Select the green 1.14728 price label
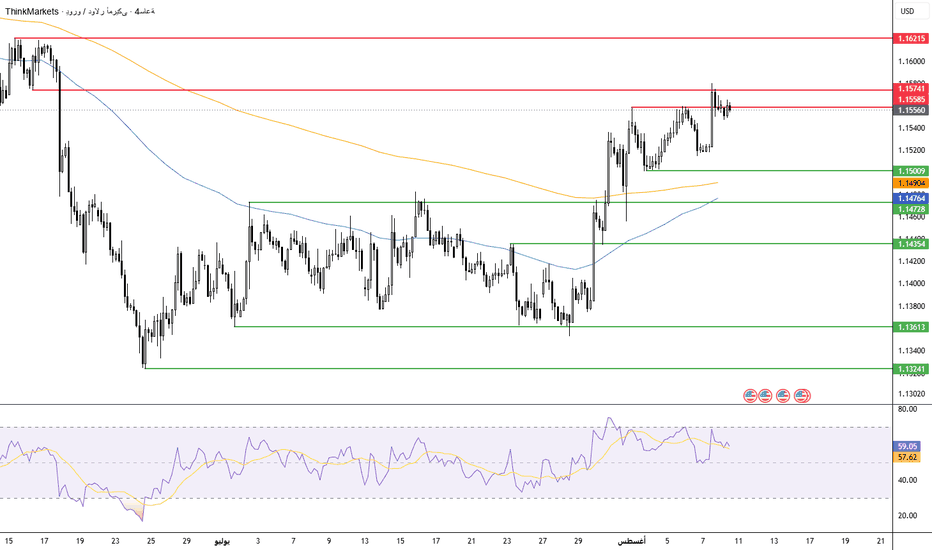Image resolution: width=932 pixels, height=550 pixels. 911,209
